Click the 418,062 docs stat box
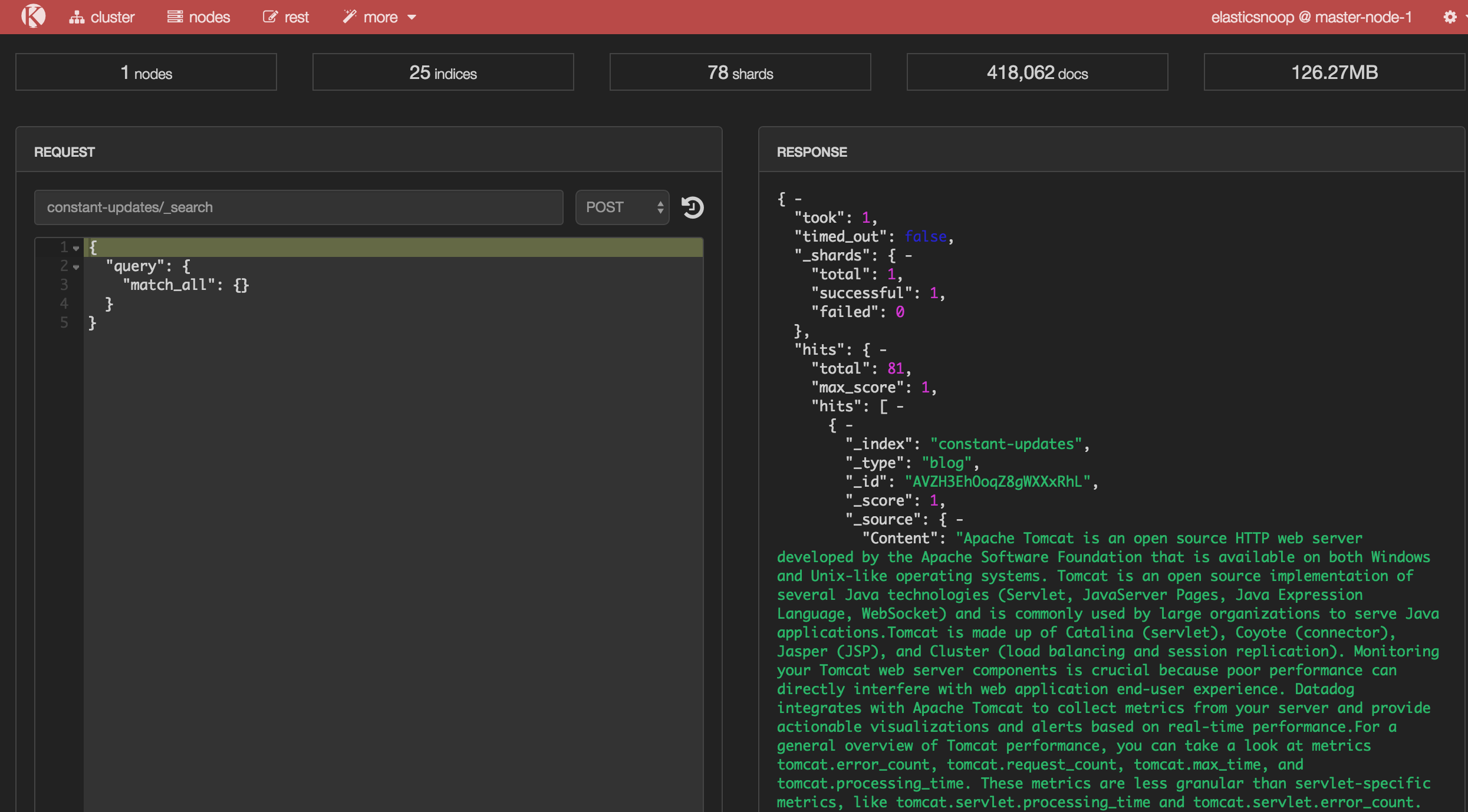Viewport: 1468px width, 812px height. [x=1036, y=72]
